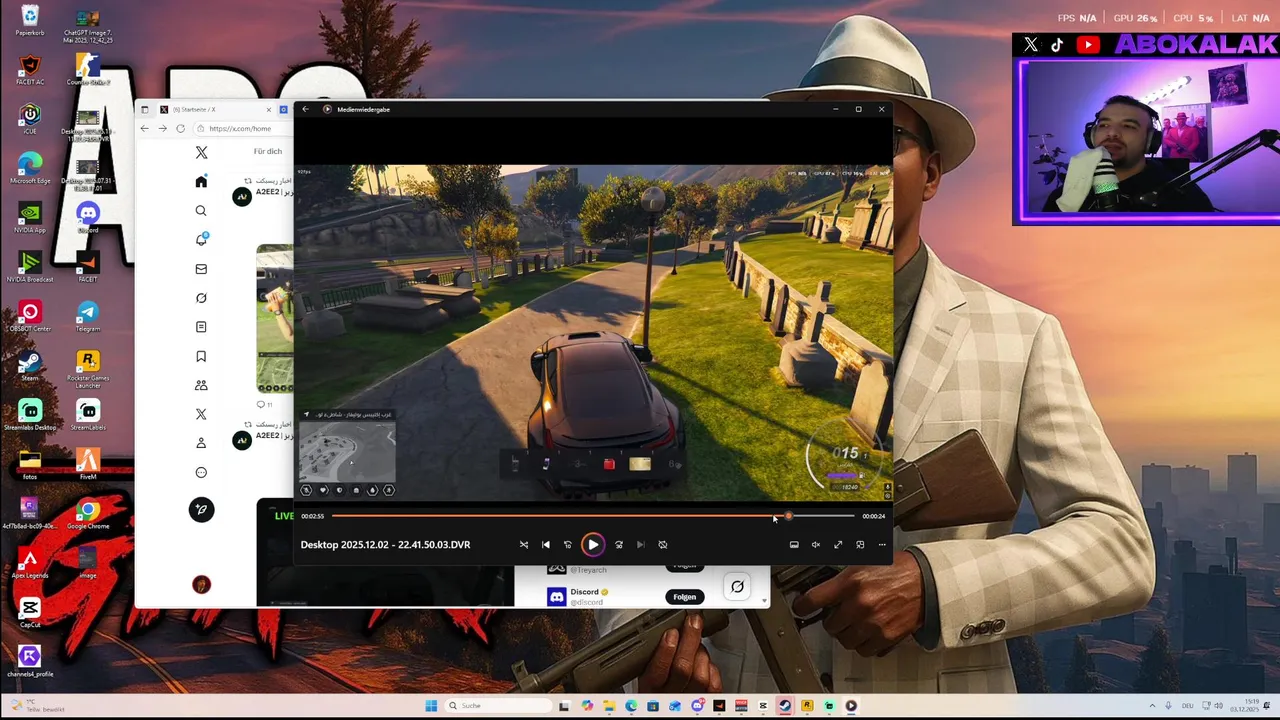1280x720 pixels.
Task: Show hidden system tray icons
Action: tap(1152, 706)
